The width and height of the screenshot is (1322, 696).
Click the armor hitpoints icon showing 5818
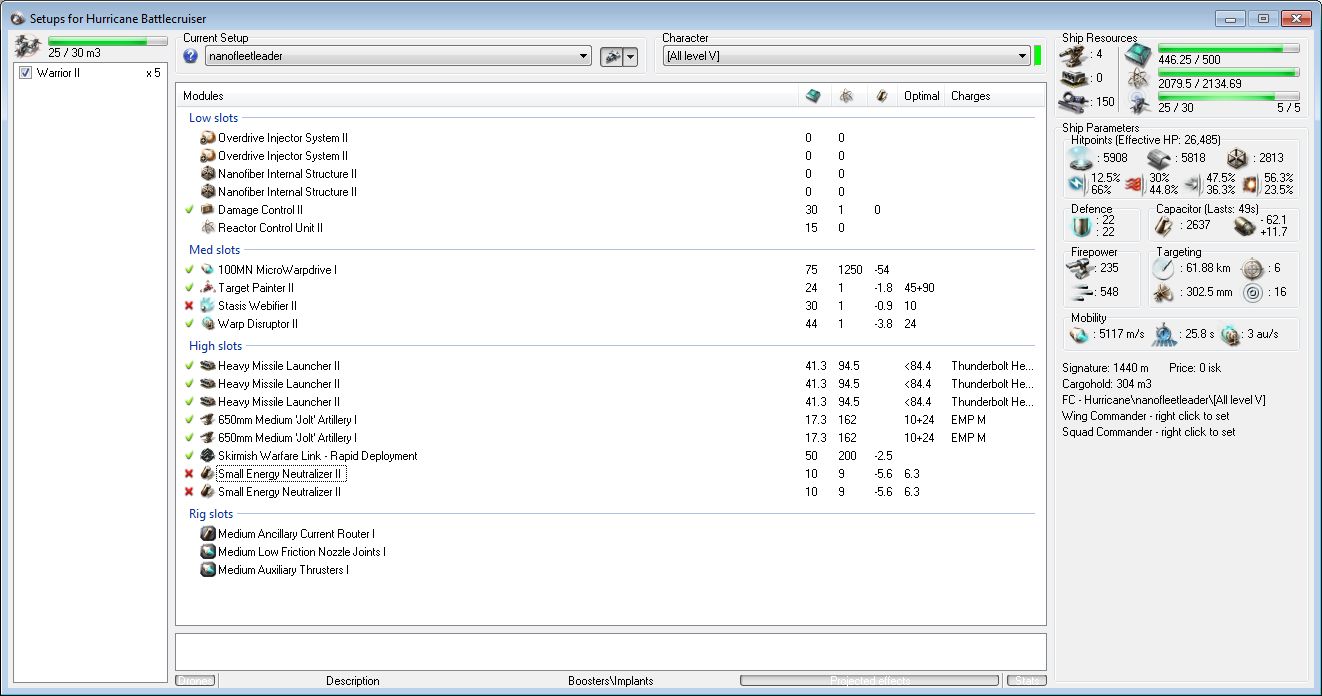click(x=1160, y=158)
